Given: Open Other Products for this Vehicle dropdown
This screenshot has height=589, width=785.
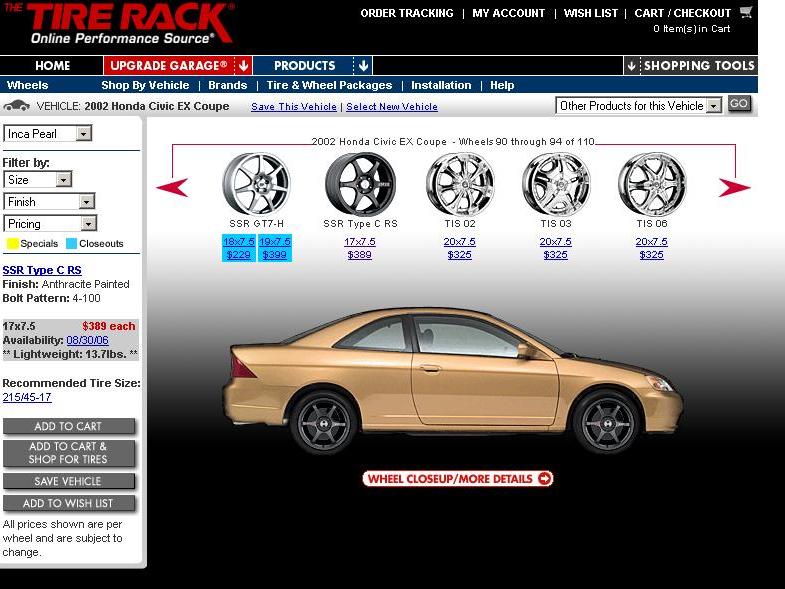Looking at the screenshot, I should (x=713, y=106).
